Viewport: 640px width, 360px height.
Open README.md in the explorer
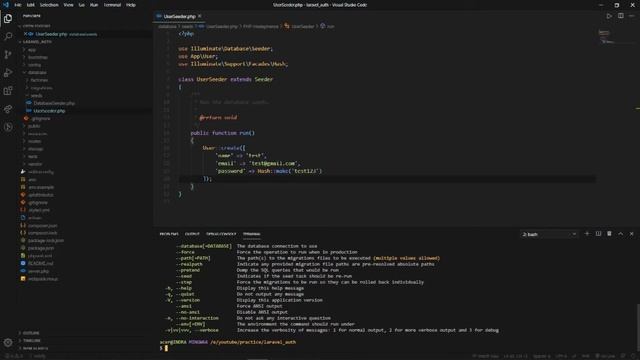point(40,263)
